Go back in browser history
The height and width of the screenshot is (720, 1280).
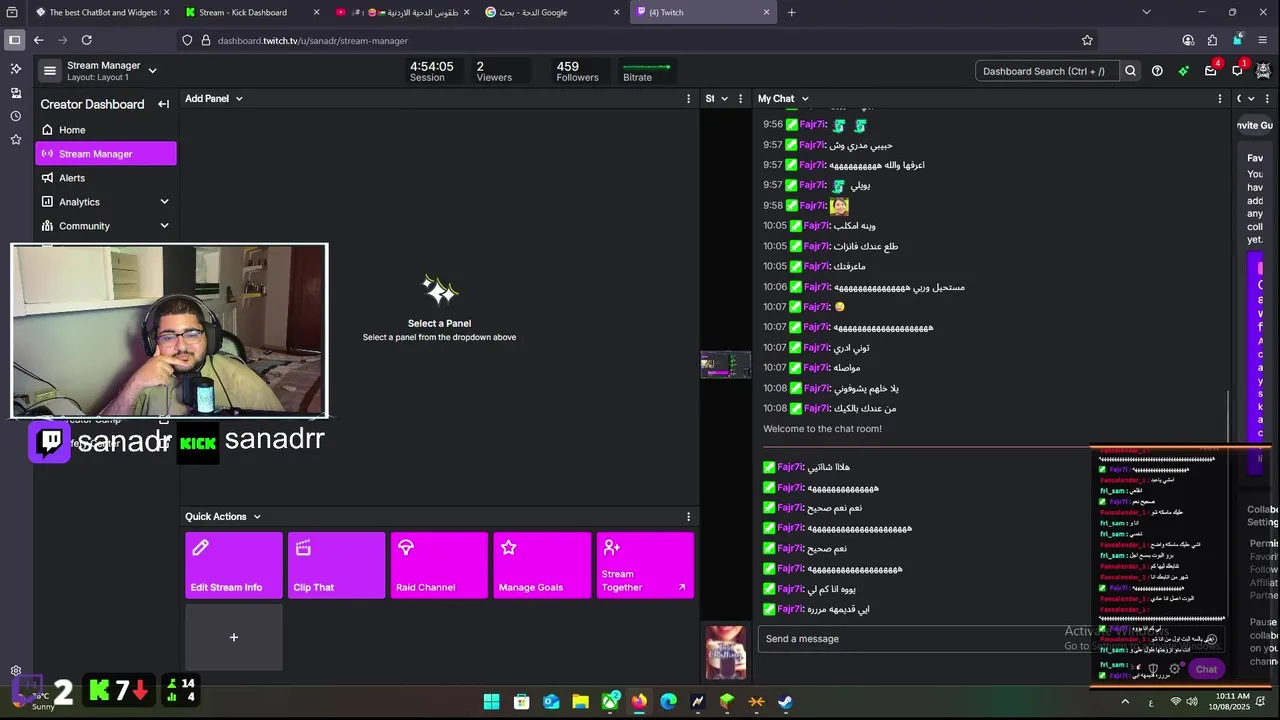[38, 40]
